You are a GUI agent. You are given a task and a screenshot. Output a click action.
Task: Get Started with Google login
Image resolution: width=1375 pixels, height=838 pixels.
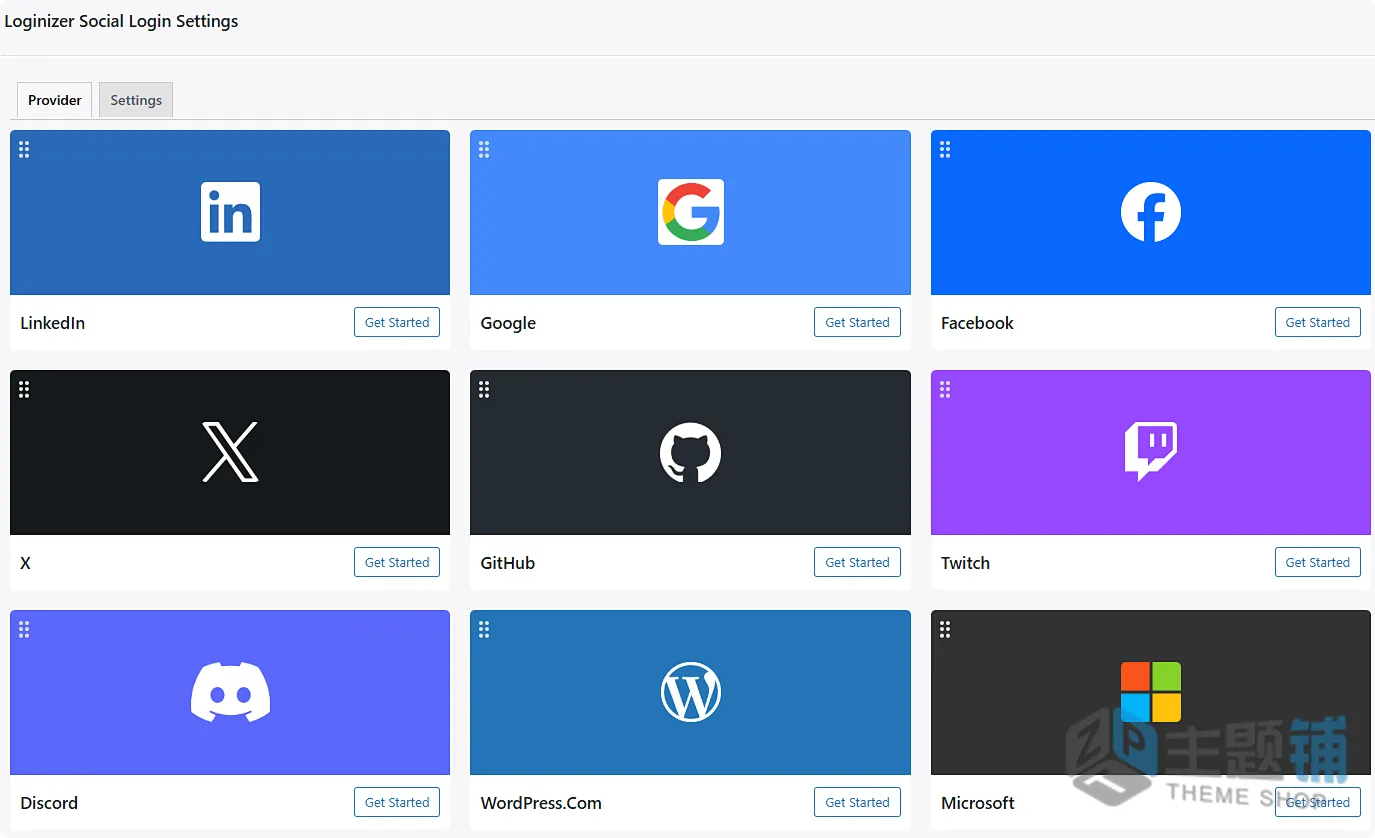(857, 322)
